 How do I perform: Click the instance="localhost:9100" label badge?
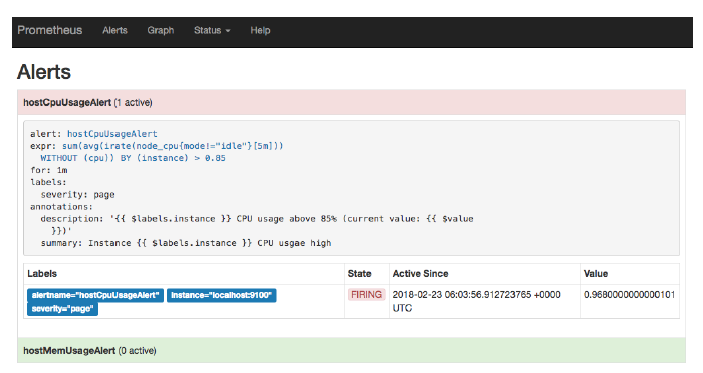click(221, 295)
